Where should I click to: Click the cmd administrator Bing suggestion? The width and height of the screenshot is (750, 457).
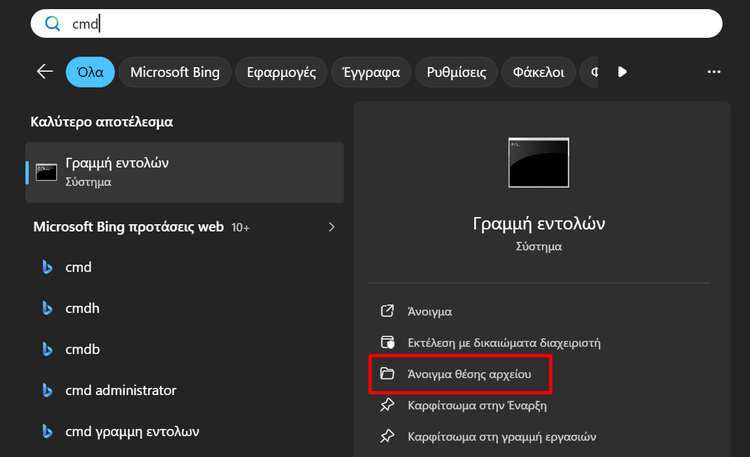(120, 390)
